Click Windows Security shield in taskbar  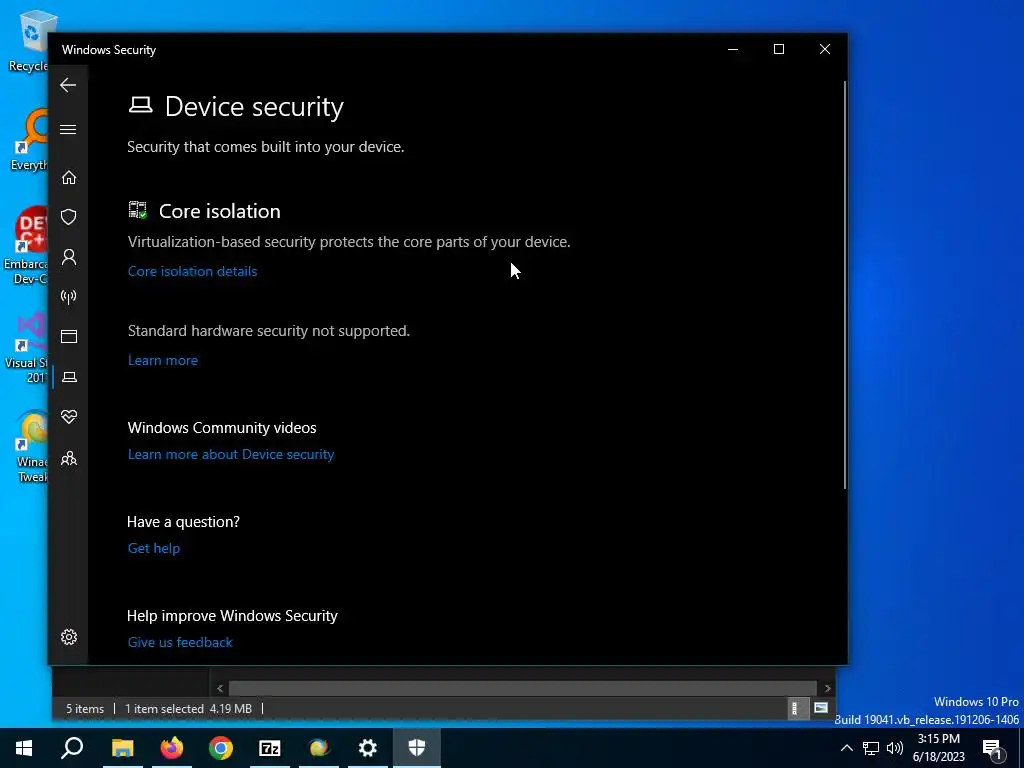coord(417,748)
